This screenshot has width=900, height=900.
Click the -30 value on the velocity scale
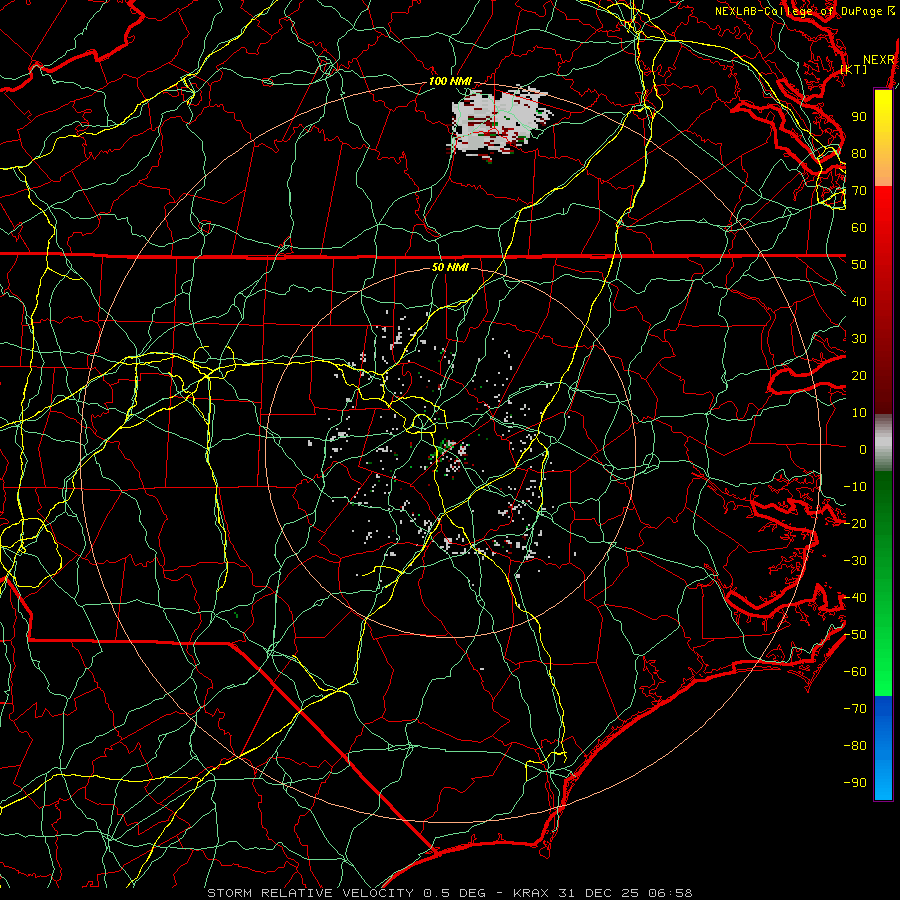coord(855,561)
